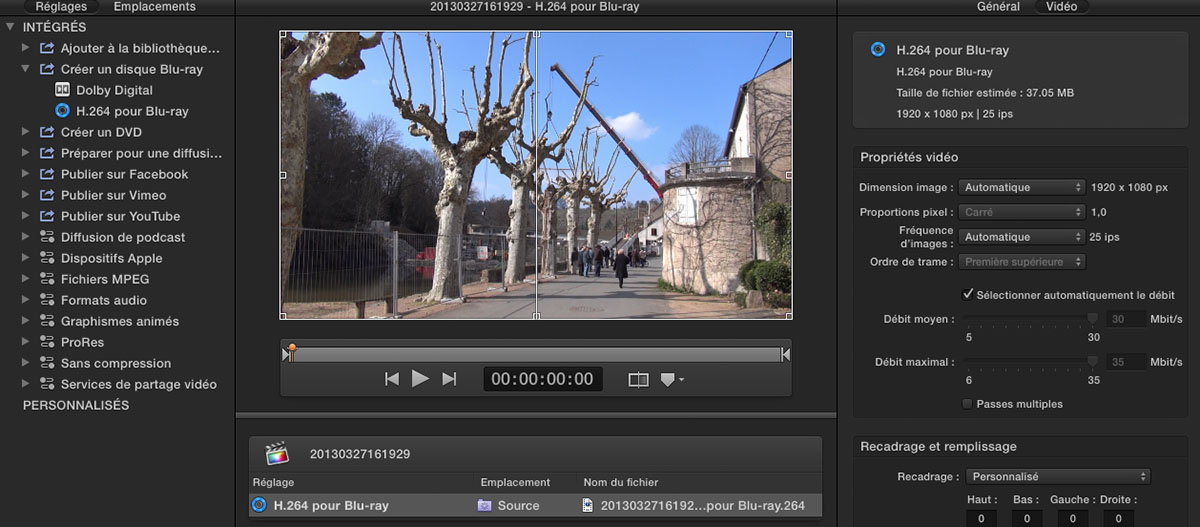The width and height of the screenshot is (1200, 527).
Task: Toggle the split comparison view icon
Action: pos(638,380)
